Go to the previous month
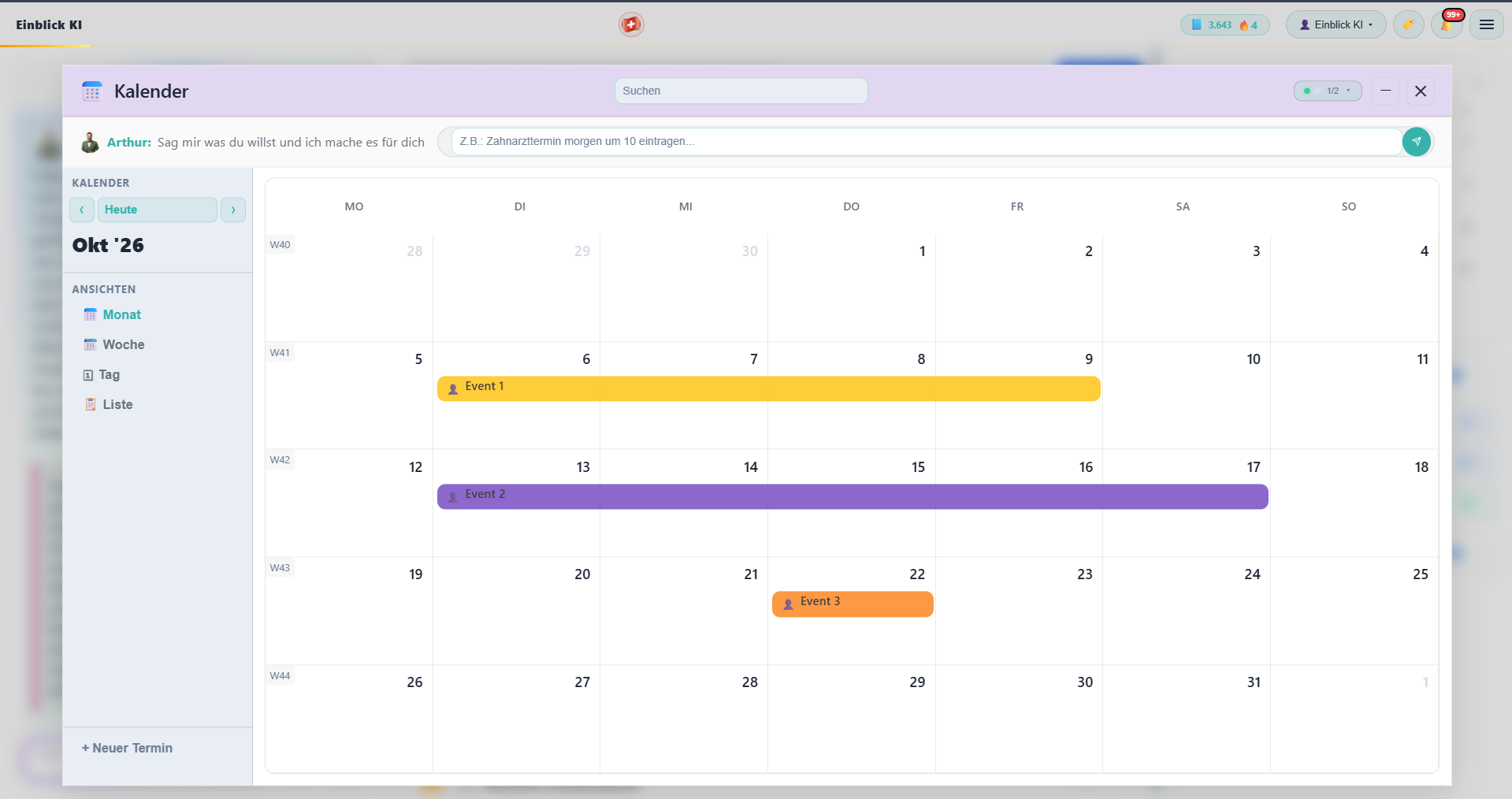 pos(82,210)
